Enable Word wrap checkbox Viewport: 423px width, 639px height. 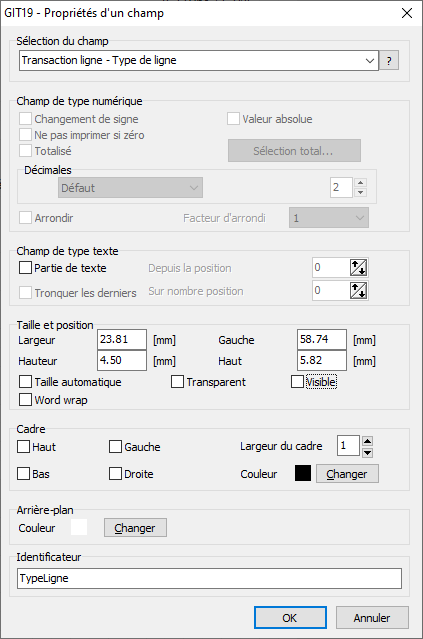[x=25, y=400]
